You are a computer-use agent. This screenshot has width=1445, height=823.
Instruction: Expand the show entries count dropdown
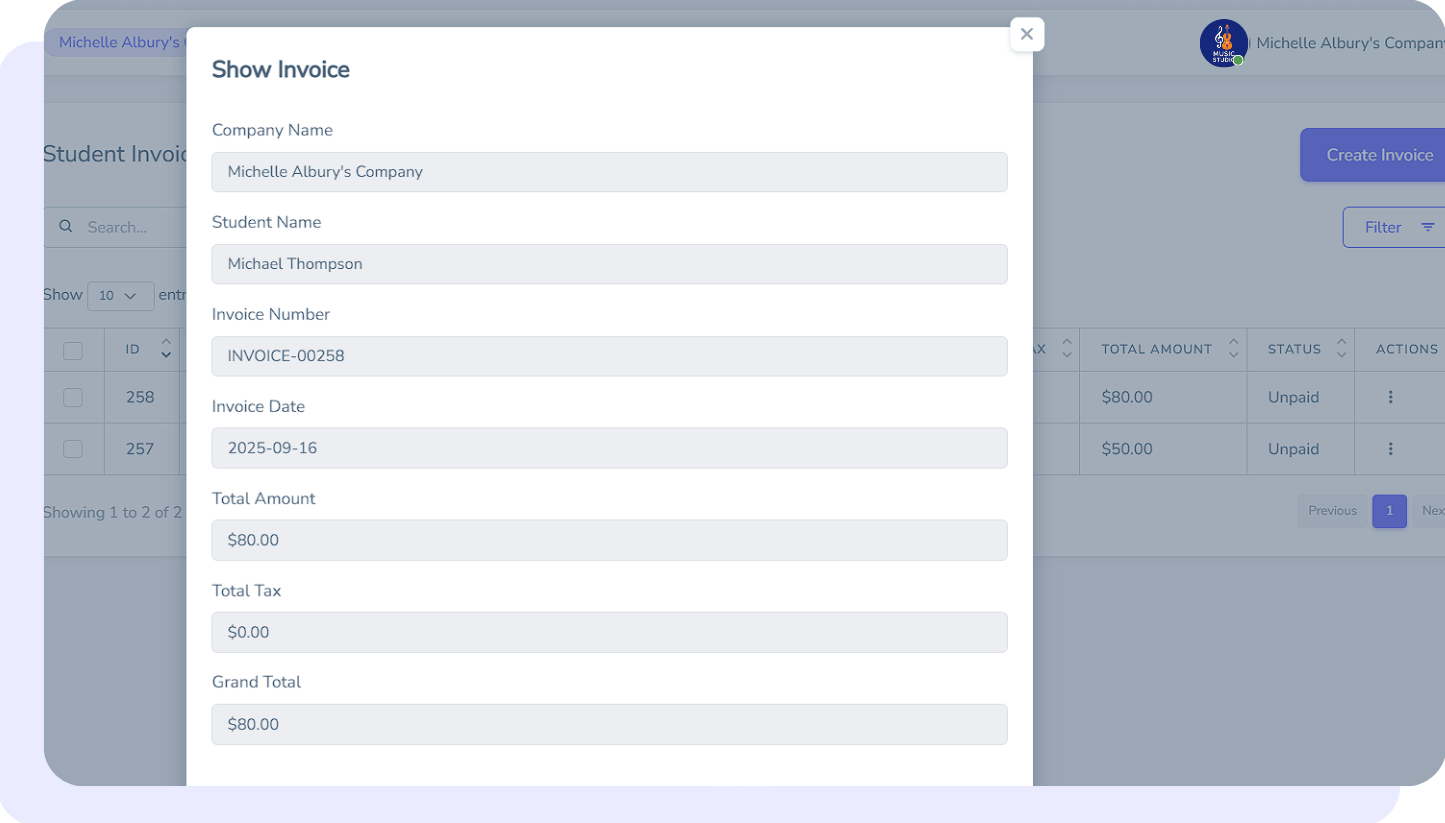click(120, 296)
